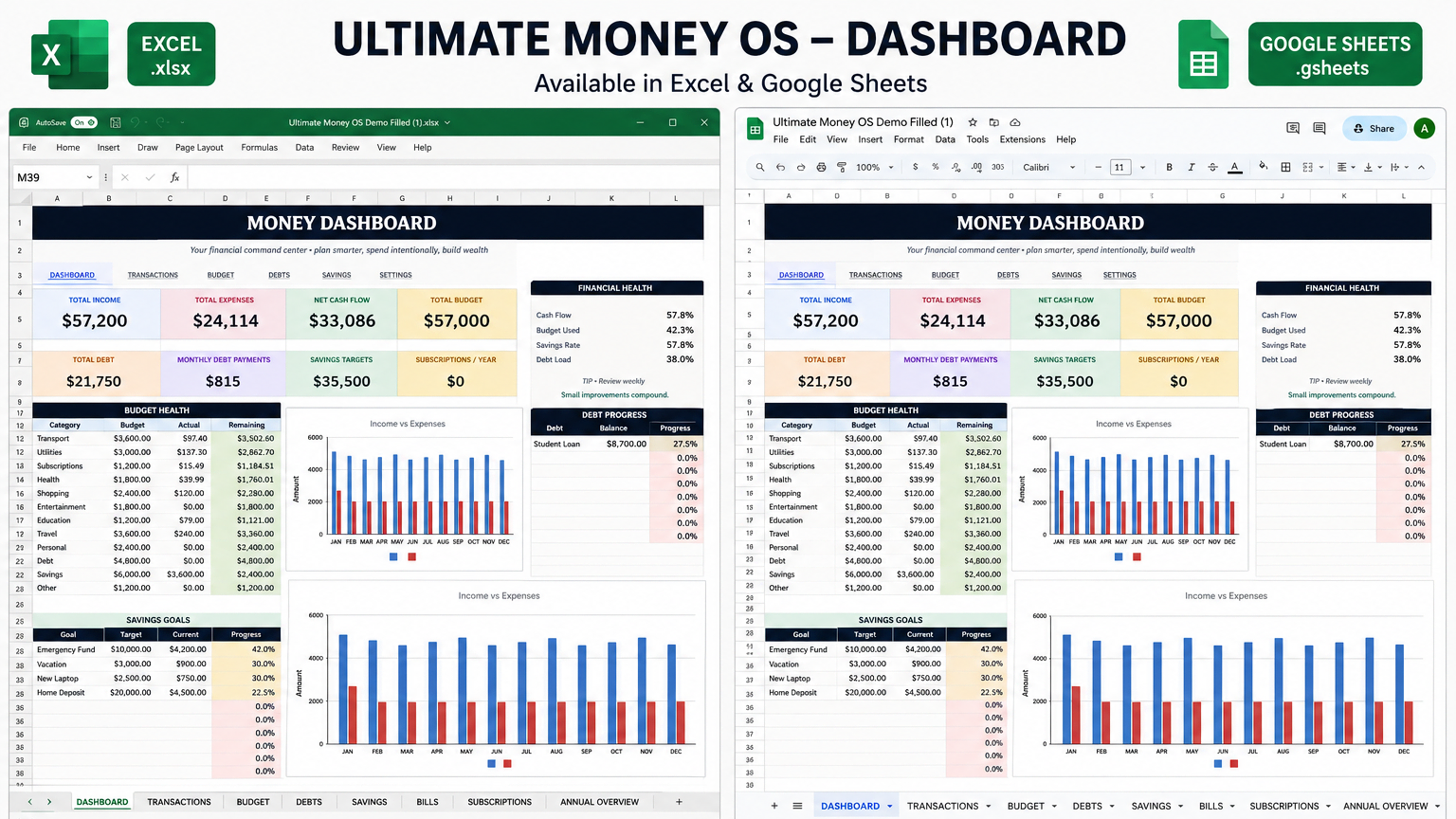Click the Share button in Google Sheets

click(1374, 128)
